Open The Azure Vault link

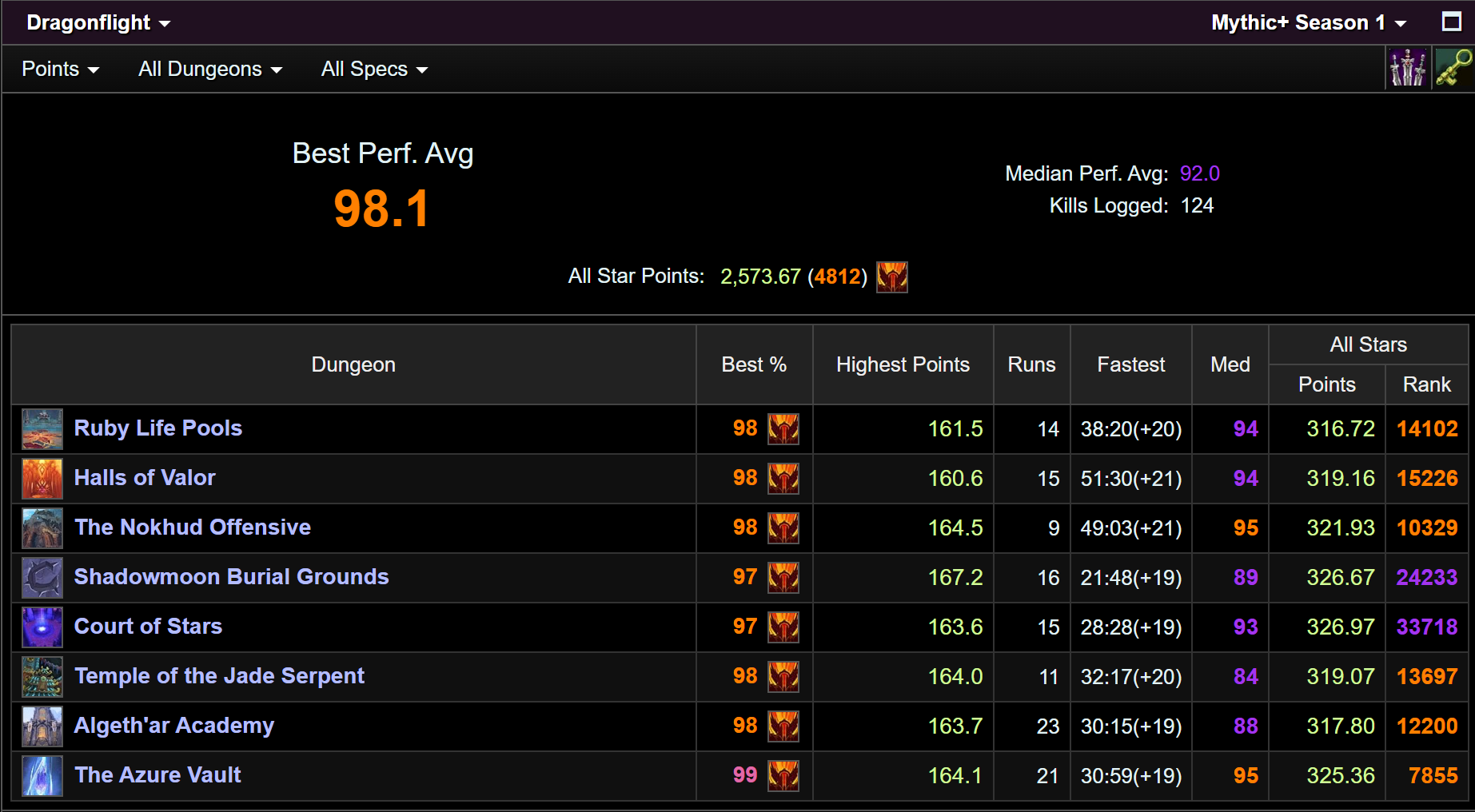point(157,775)
